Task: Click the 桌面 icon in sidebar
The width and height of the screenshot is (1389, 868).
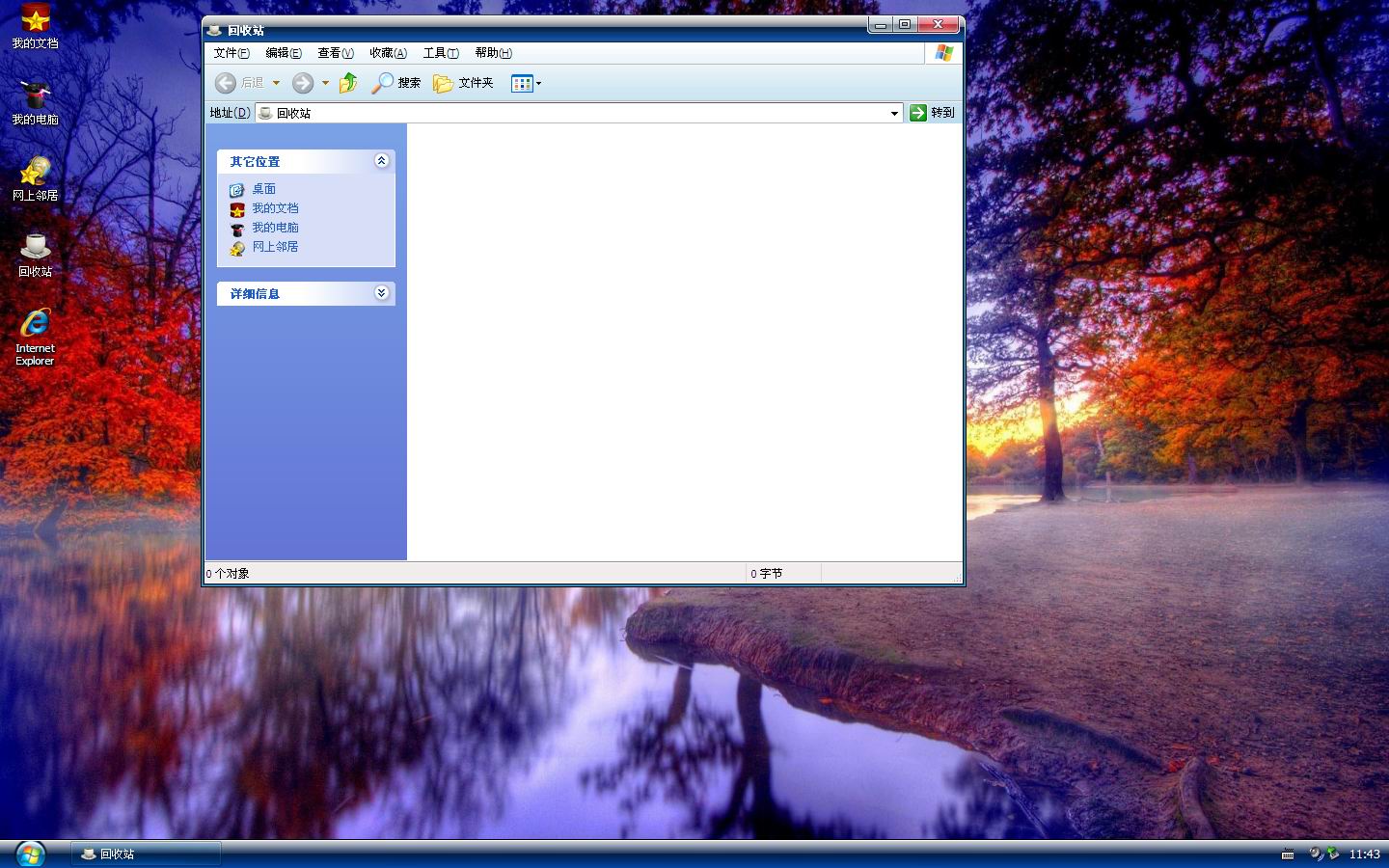Action: (x=237, y=190)
